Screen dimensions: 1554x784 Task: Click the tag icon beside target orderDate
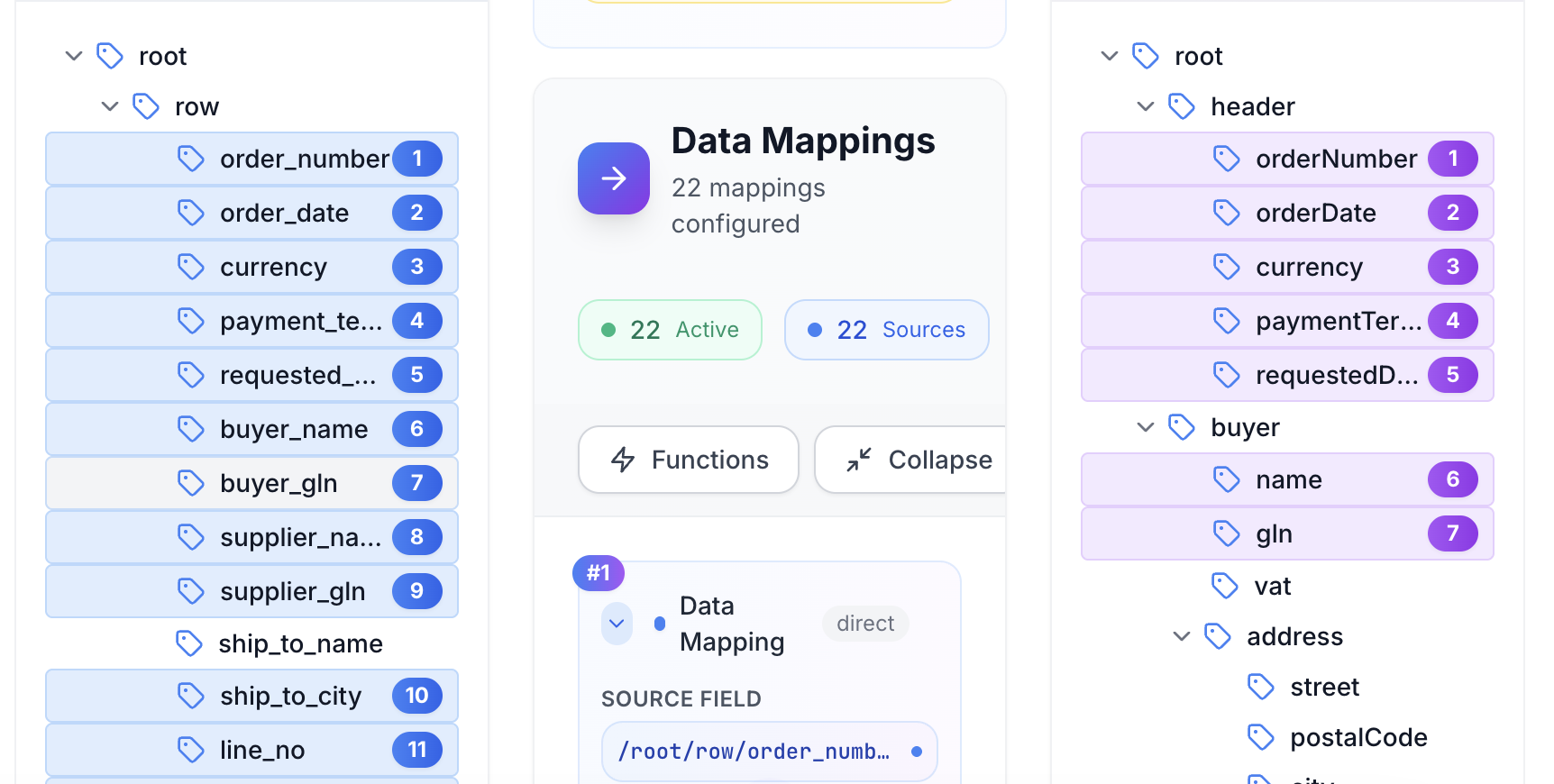1227,213
